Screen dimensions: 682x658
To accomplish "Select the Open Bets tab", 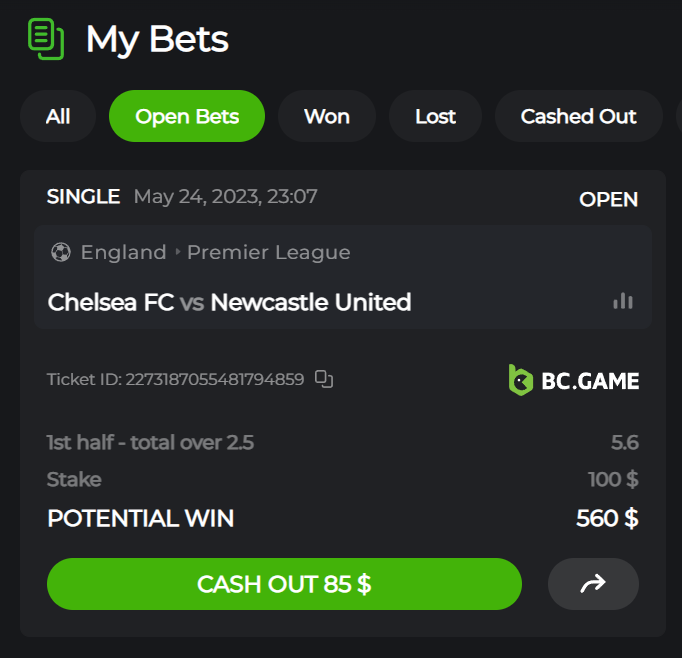I will (187, 116).
